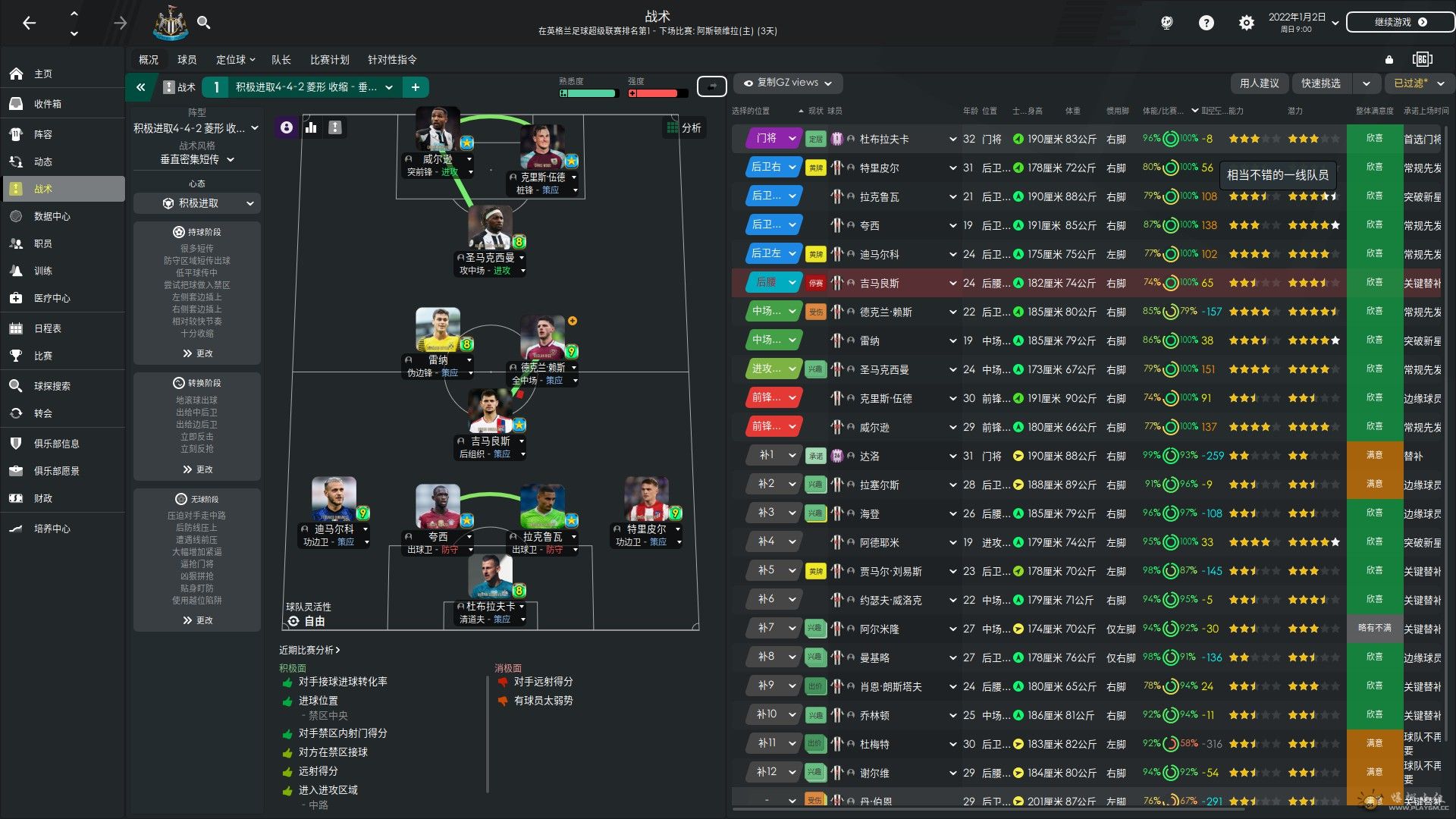The height and width of the screenshot is (819, 1456).
Task: Open 主页 home in sidebar
Action: (64, 74)
